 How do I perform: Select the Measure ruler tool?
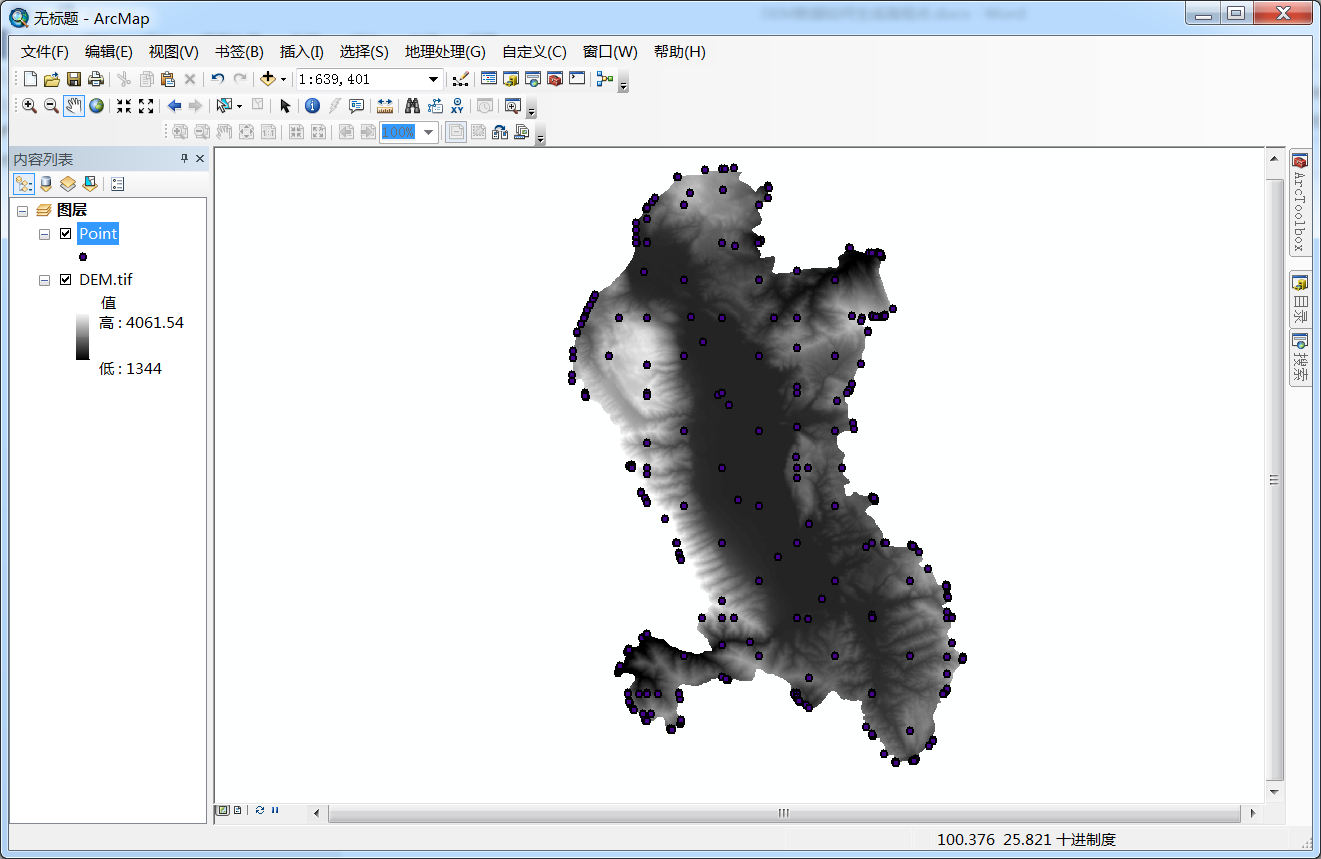[x=385, y=106]
